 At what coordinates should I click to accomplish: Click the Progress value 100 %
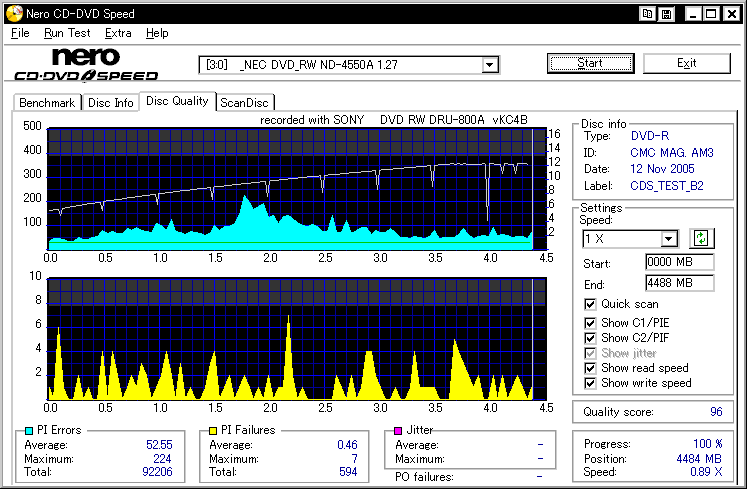(x=707, y=444)
